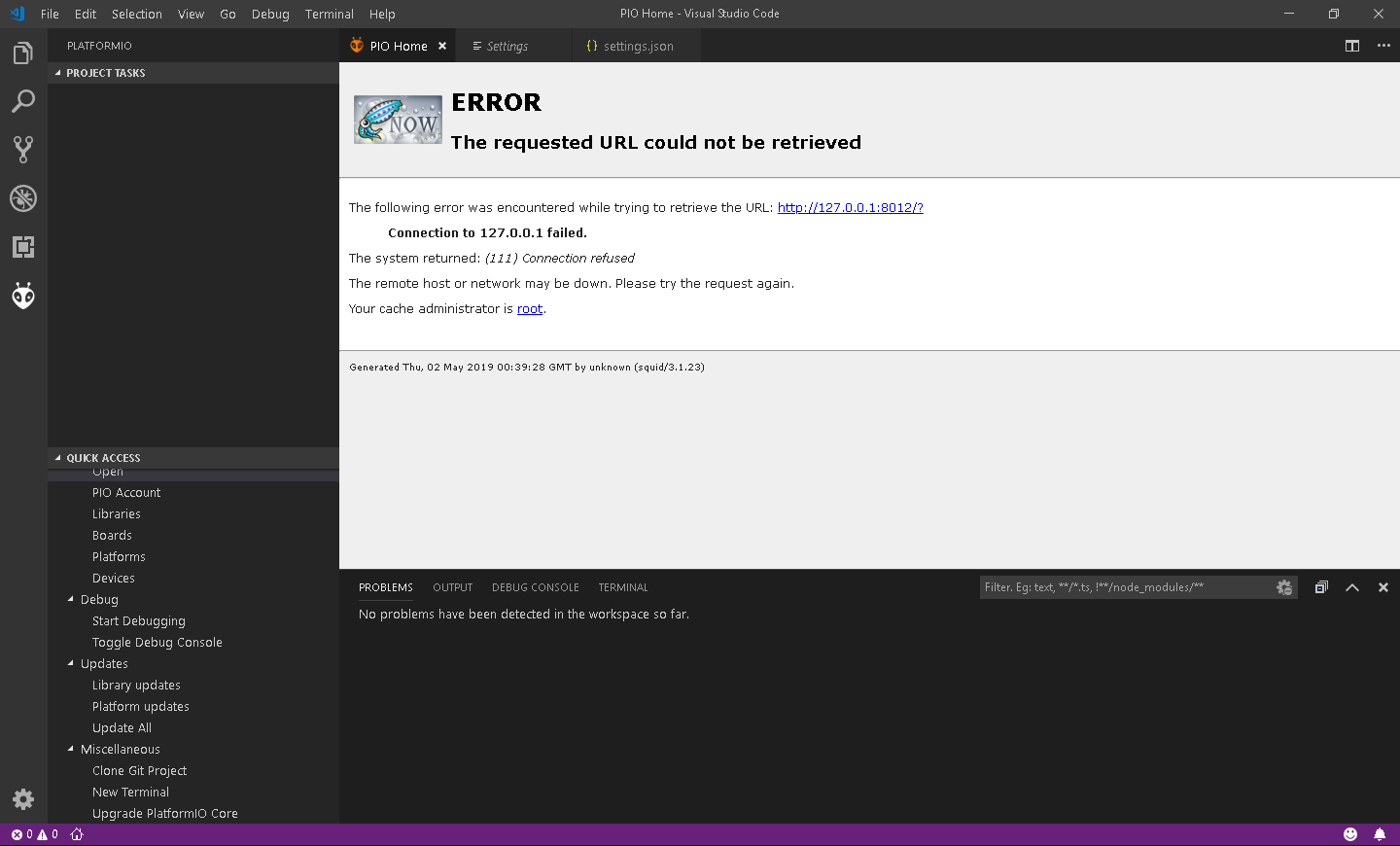Open the File menu

point(50,14)
